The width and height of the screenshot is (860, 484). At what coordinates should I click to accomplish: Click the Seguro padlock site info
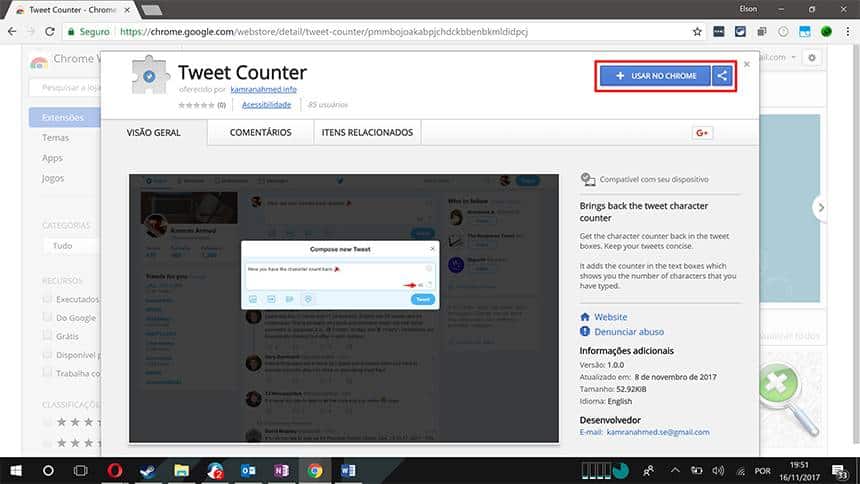click(88, 32)
